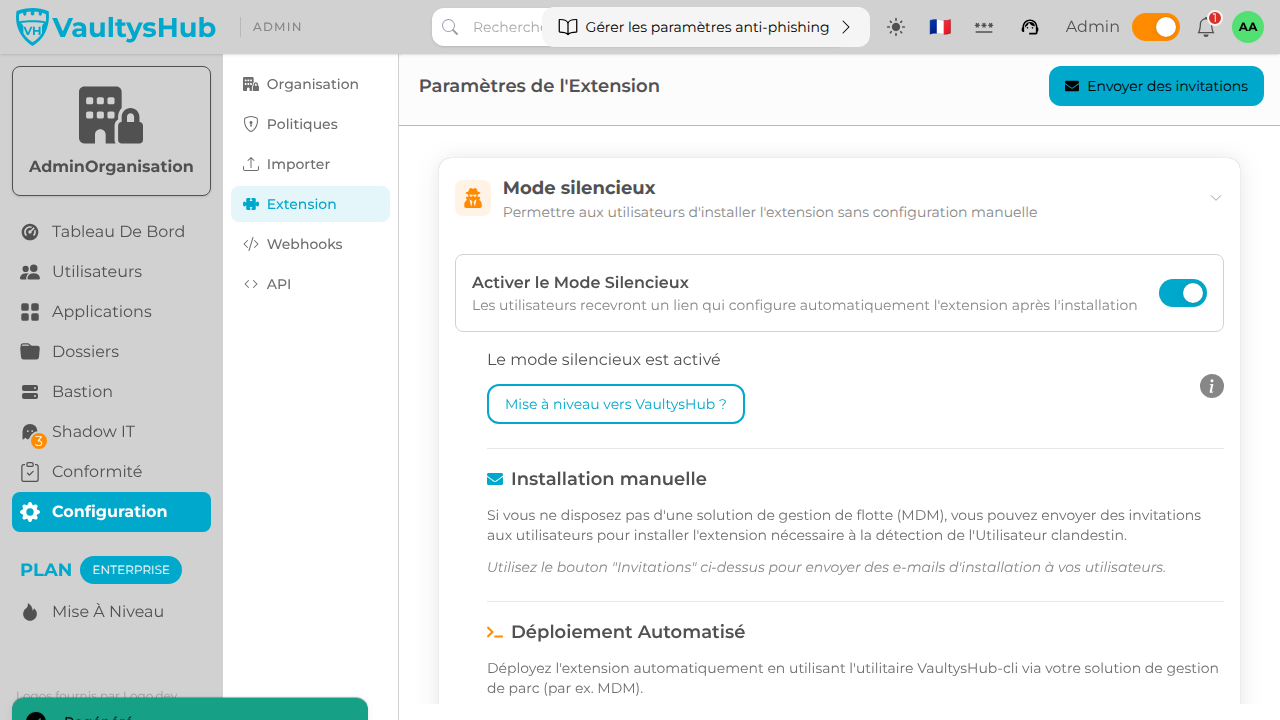Open Tableau De Bord in sidebar
Screen dimensions: 1280x720
click(111, 231)
